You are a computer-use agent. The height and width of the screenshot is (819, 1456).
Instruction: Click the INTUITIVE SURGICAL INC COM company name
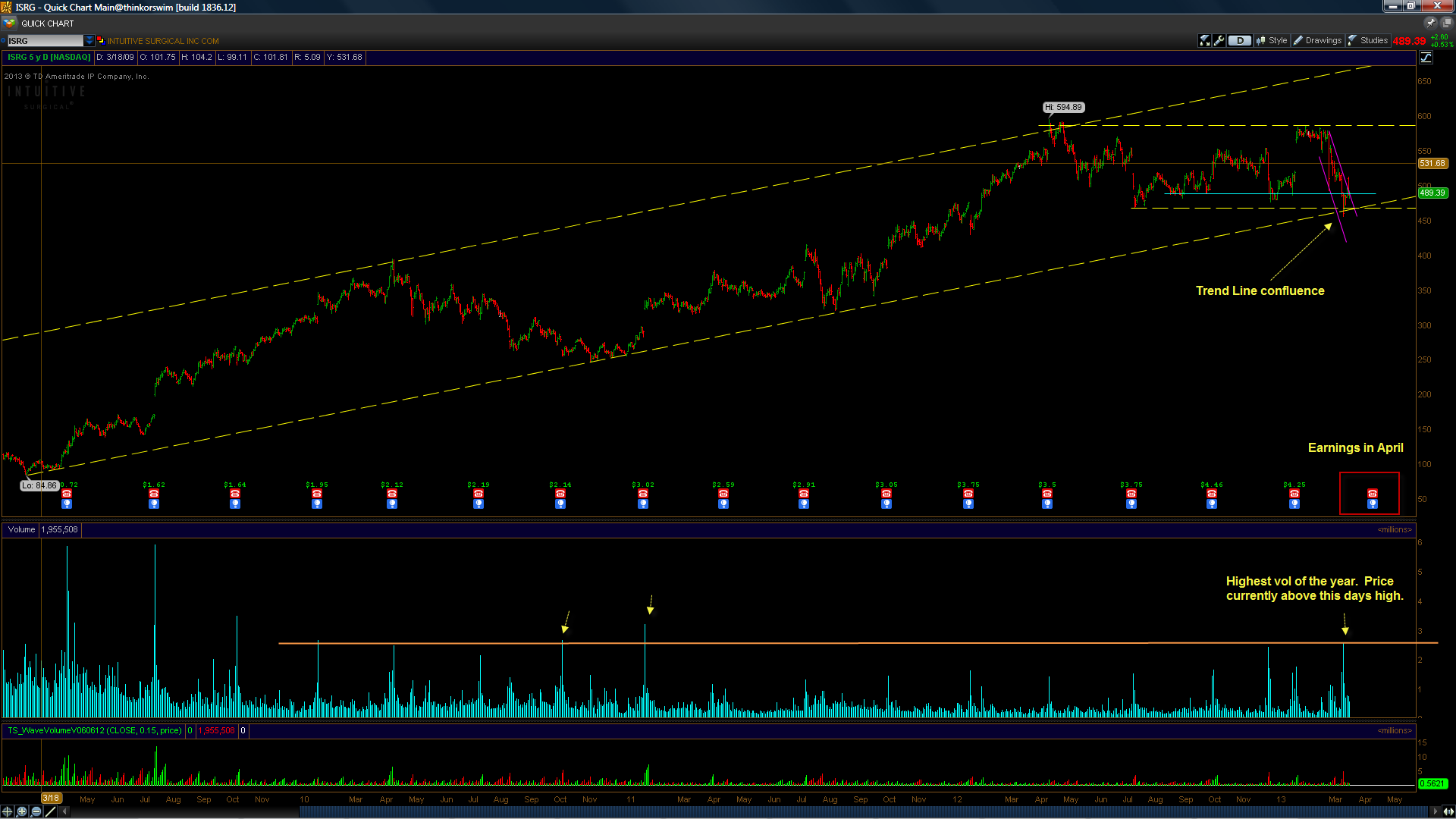coord(163,41)
